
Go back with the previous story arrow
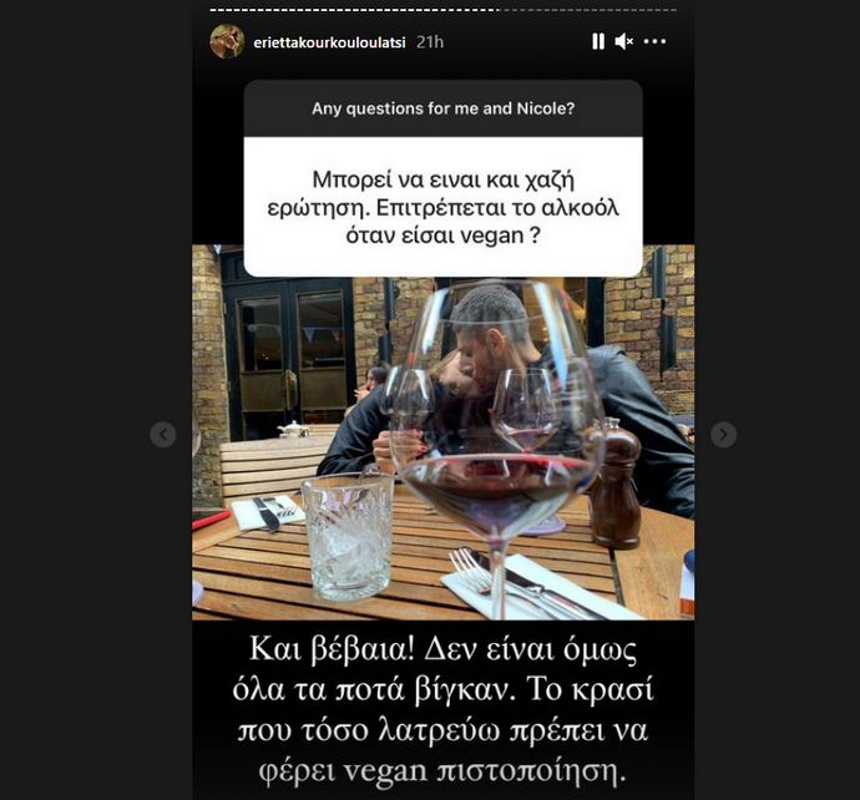coord(163,435)
